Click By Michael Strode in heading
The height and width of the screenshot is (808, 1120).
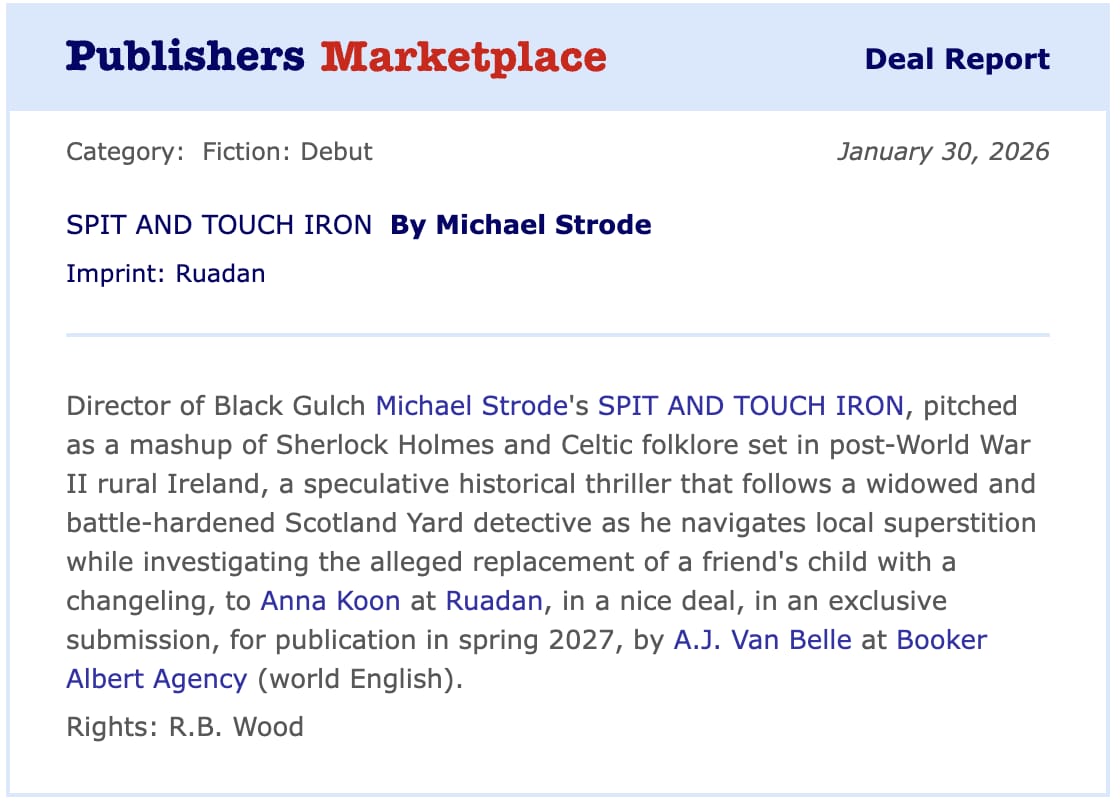point(521,224)
